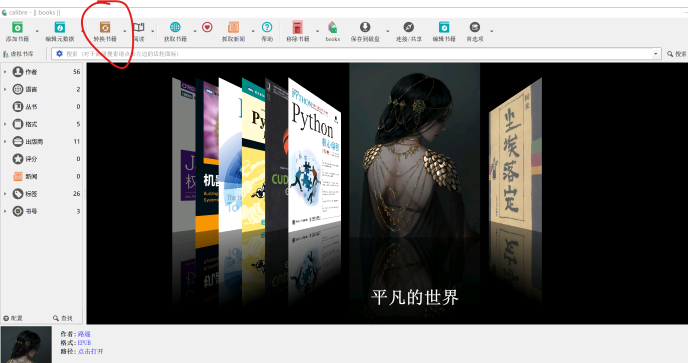Viewport: 688px width, 363px height.
Task: Click author link 路遥
Action: click(84, 334)
